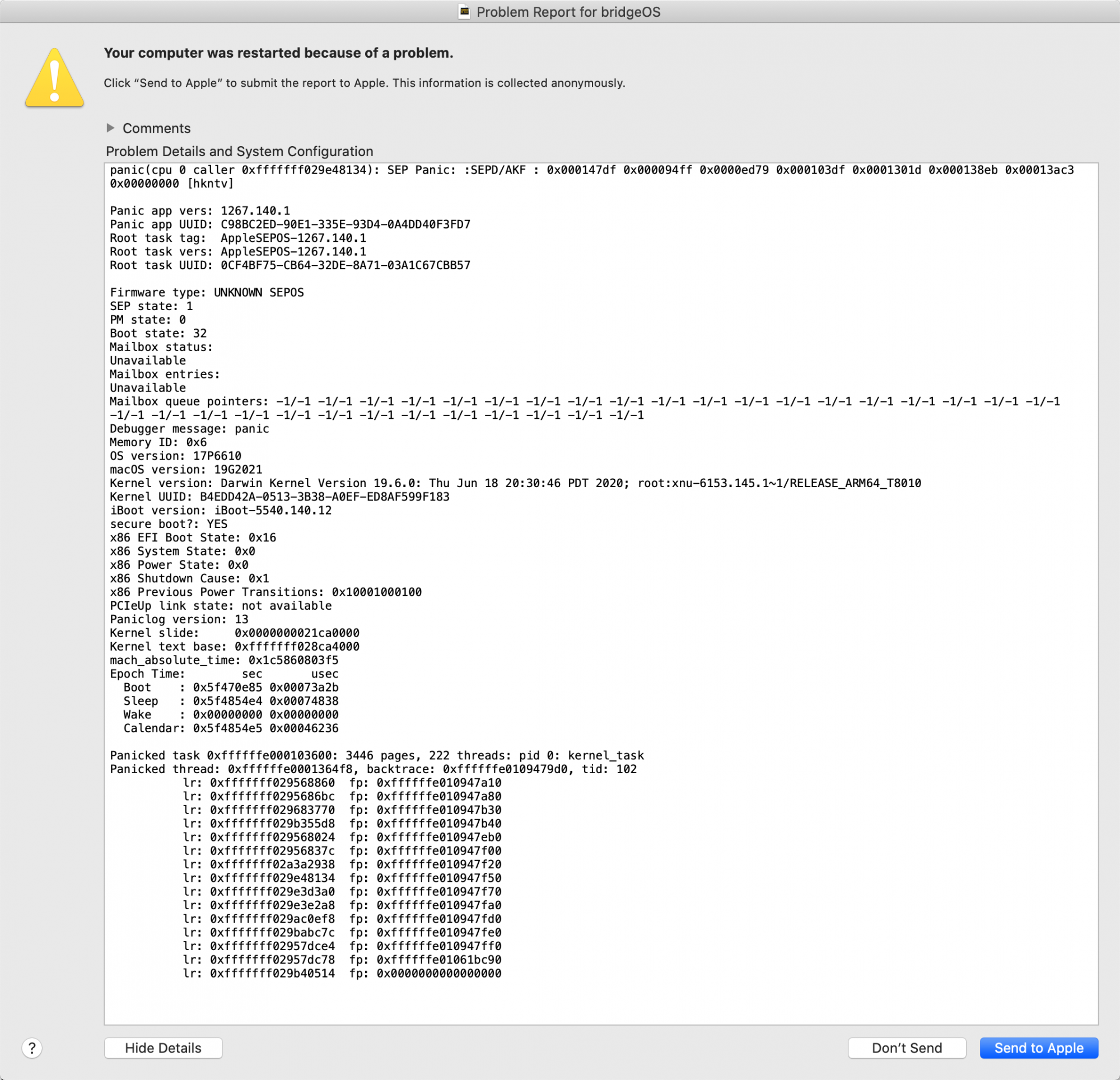Click the Darwin Kernel Version line
This screenshot has width=1120, height=1080.
pyautogui.click(x=515, y=483)
